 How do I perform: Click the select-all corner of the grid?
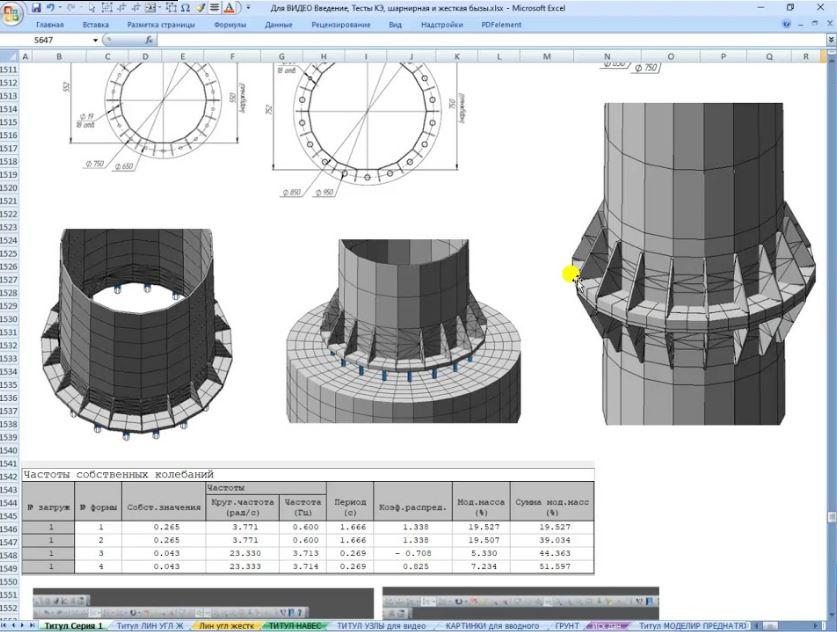[10, 57]
